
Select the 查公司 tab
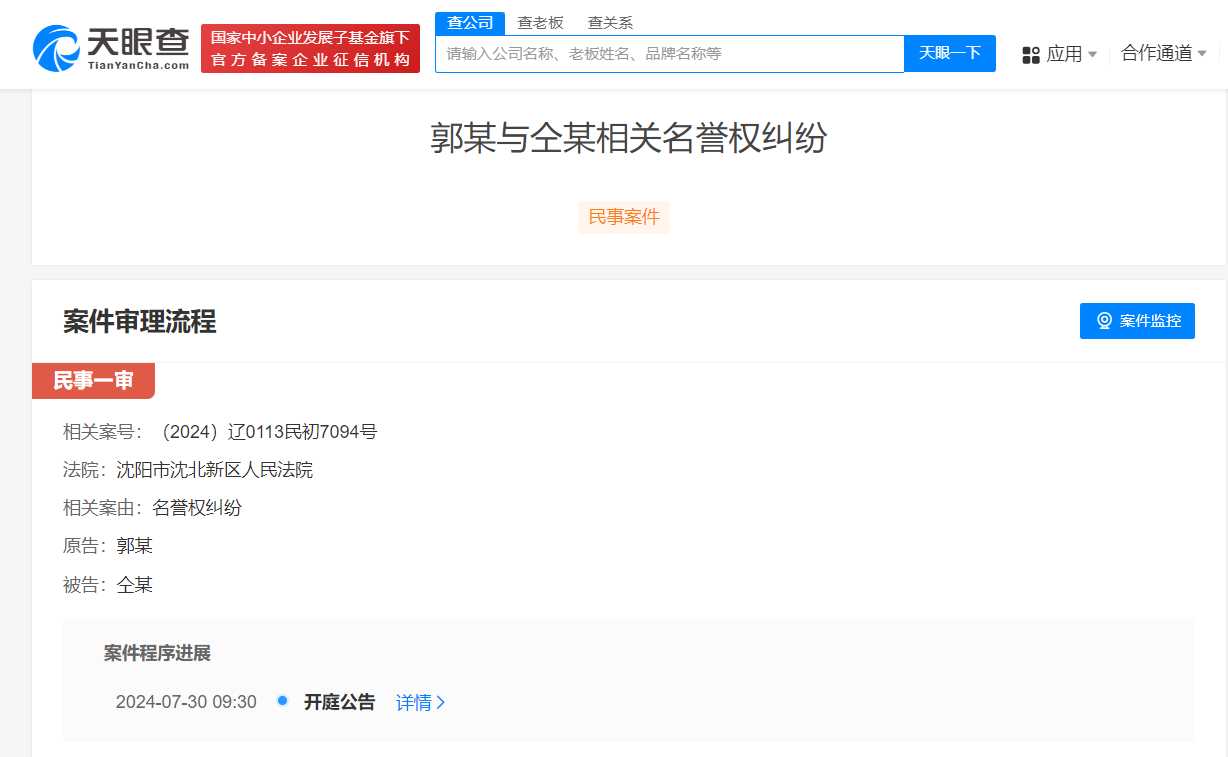tap(470, 21)
